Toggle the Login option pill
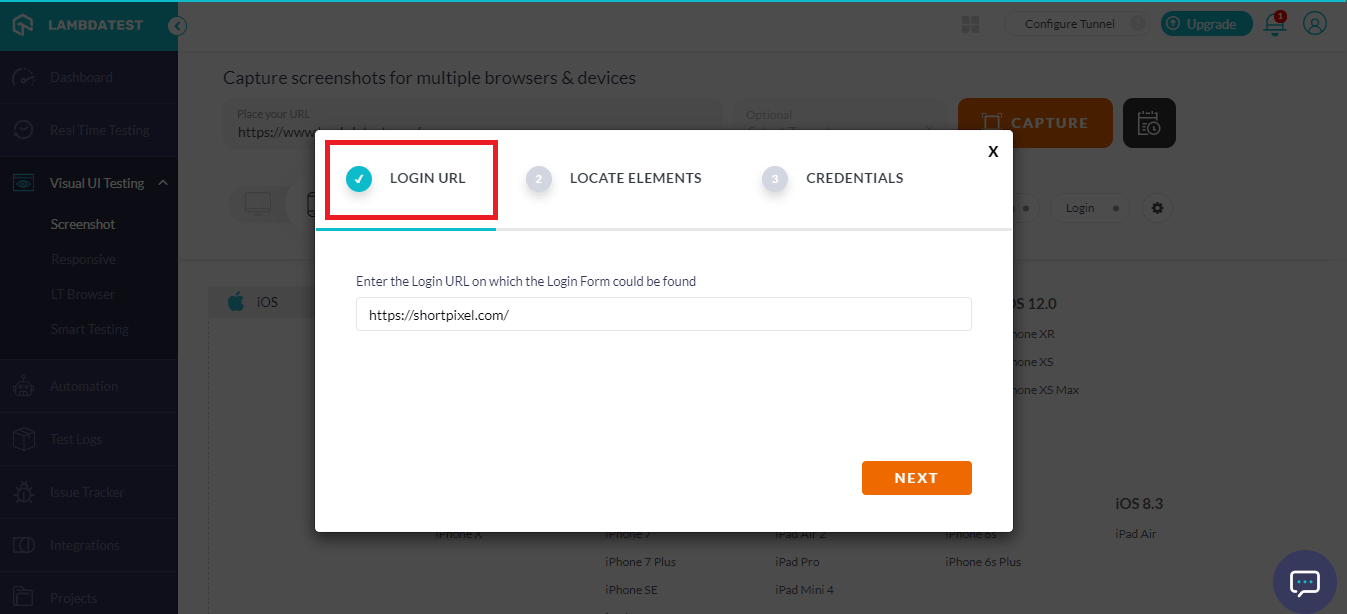This screenshot has width=1347, height=614. pos(1088,208)
